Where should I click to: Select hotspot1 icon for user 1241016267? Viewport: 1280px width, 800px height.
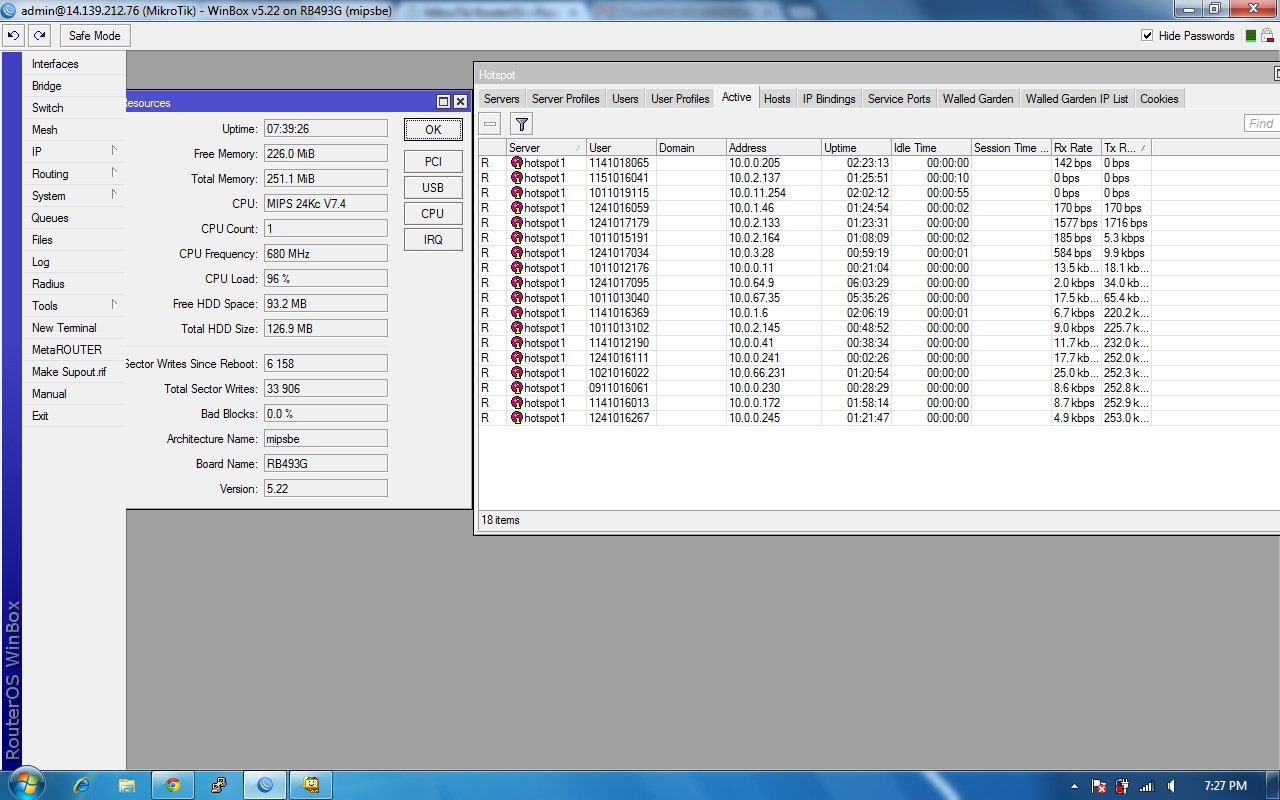[x=517, y=418]
